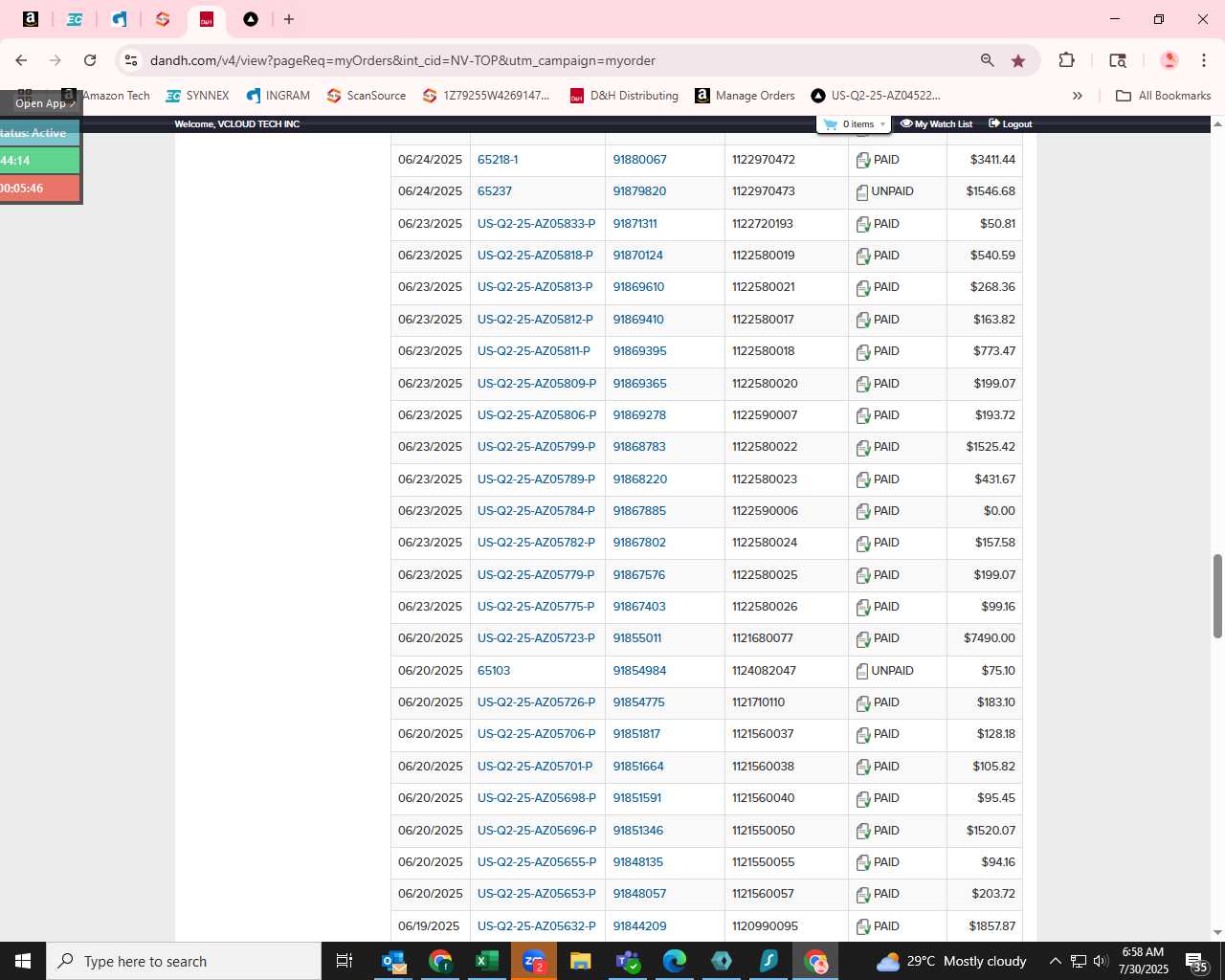1225x980 pixels.
Task: Open order number link 91879820
Action: coord(639,191)
